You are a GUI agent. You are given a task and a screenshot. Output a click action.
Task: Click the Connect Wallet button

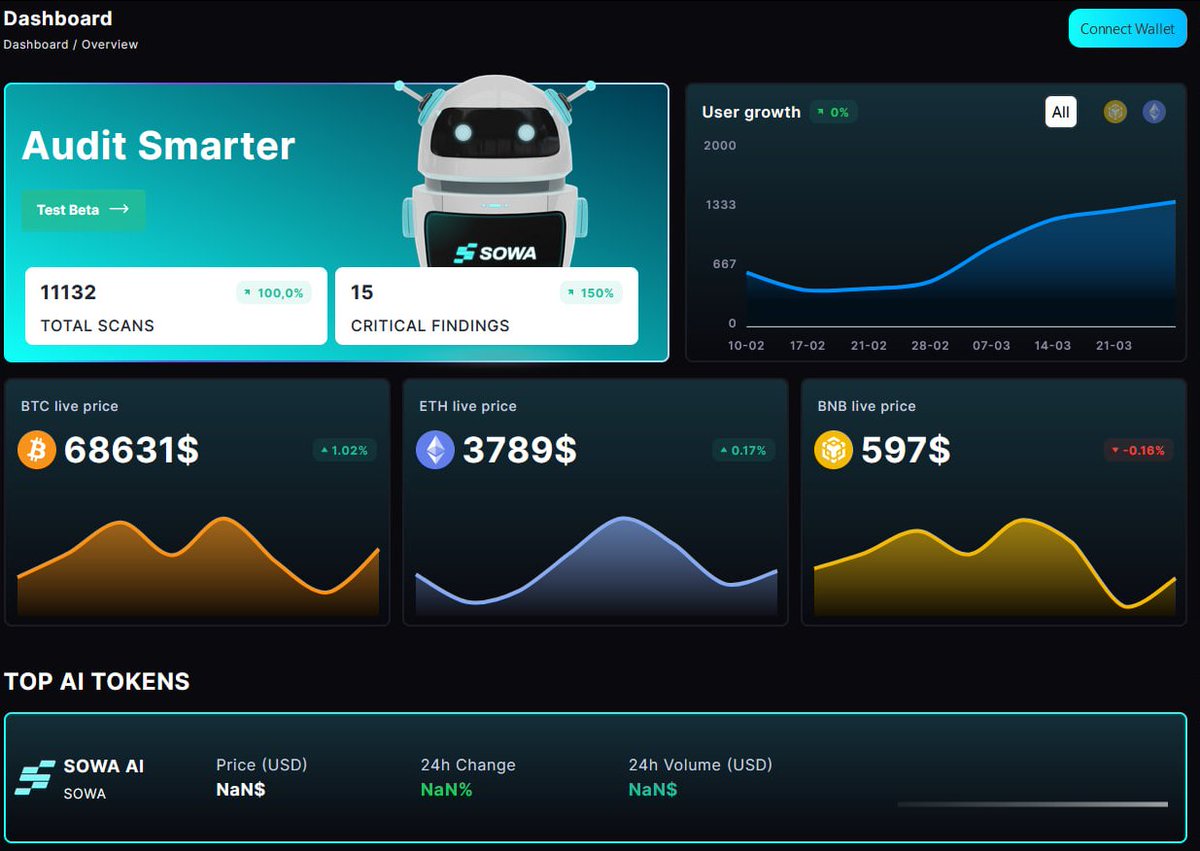1127,28
